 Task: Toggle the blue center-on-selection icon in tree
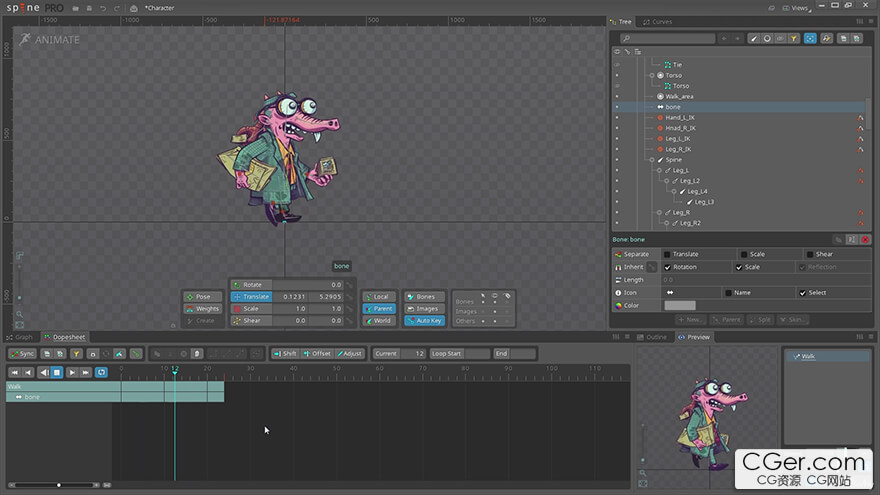[x=810, y=39]
